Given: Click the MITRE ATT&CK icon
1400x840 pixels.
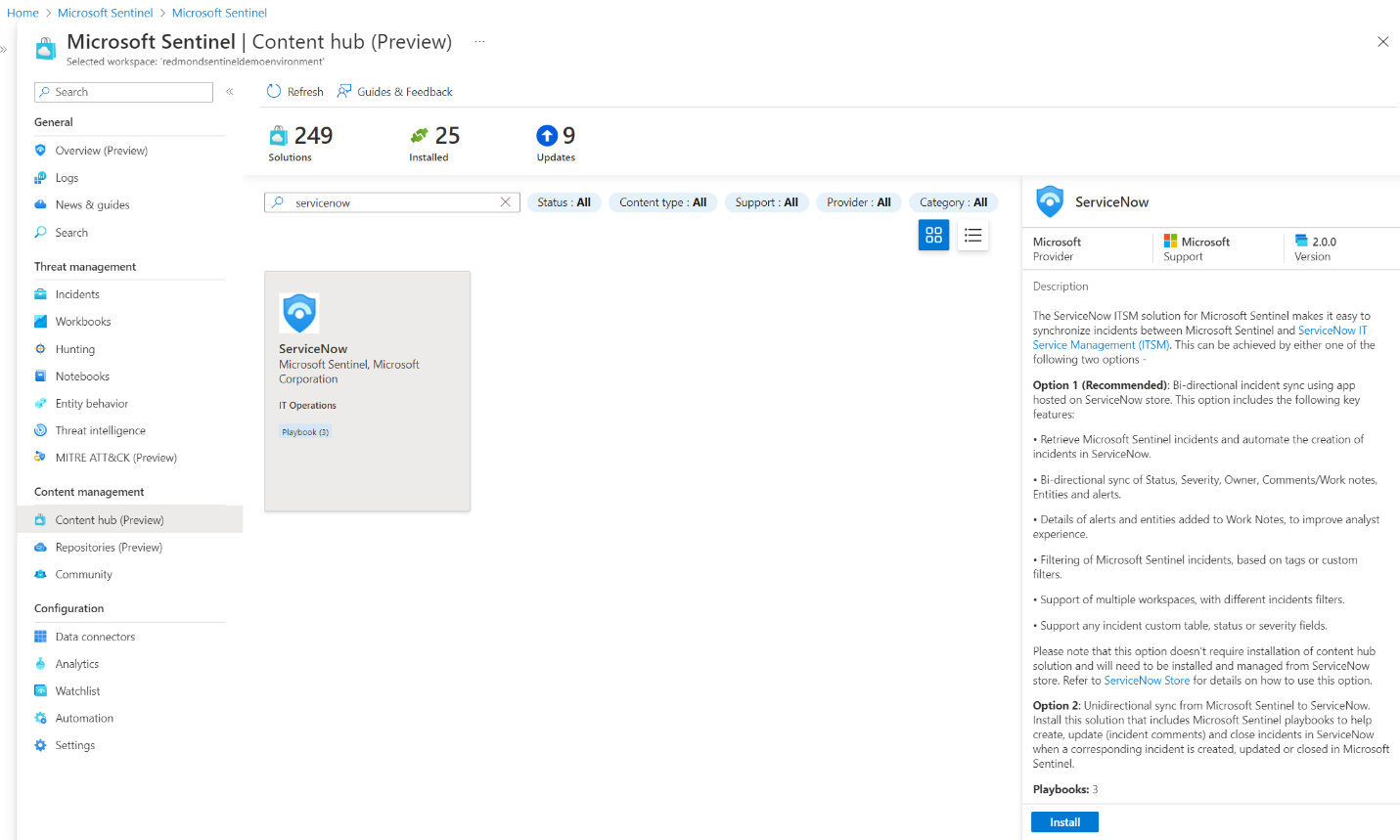Looking at the screenshot, I should click(x=40, y=458).
